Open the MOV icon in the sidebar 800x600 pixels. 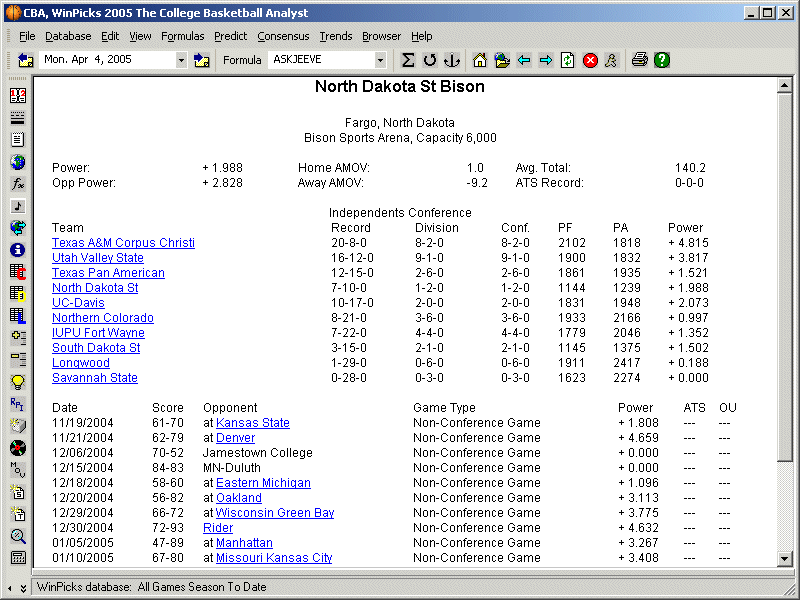tap(18, 470)
